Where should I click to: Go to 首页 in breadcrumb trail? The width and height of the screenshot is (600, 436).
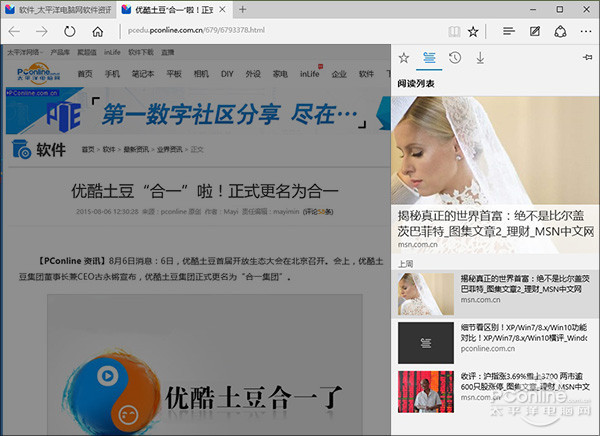click(x=88, y=149)
